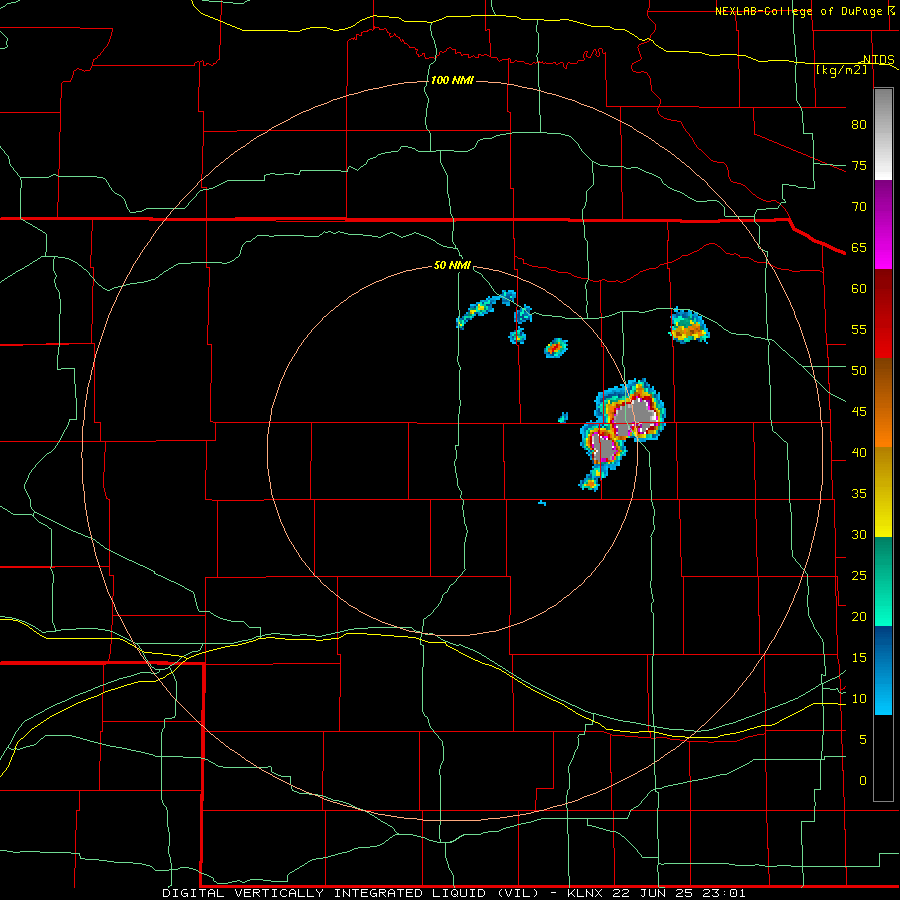Select the white-gray segment of the color bar

[883, 134]
